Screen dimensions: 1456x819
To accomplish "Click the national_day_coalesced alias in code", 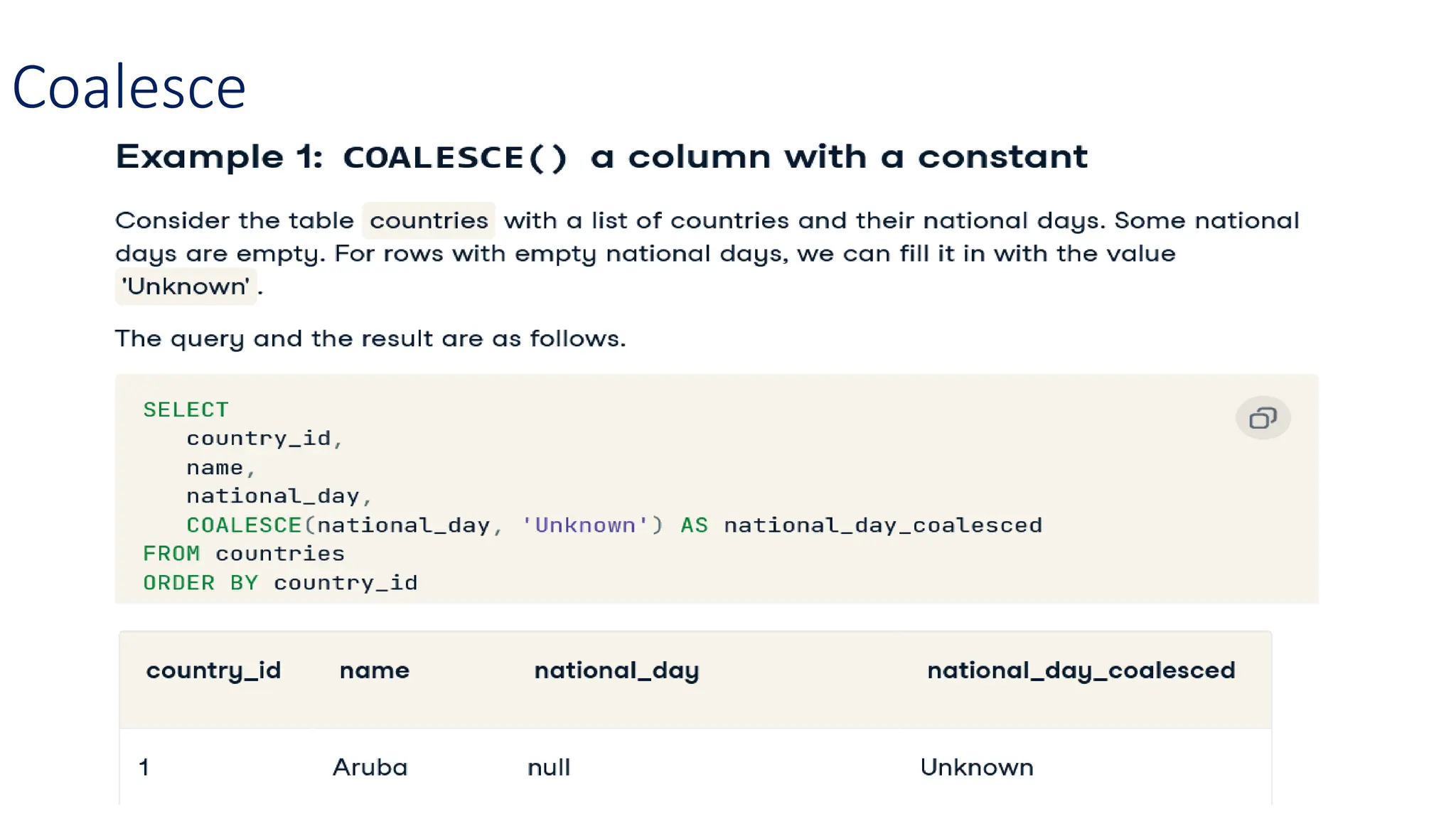I will pyautogui.click(x=883, y=525).
